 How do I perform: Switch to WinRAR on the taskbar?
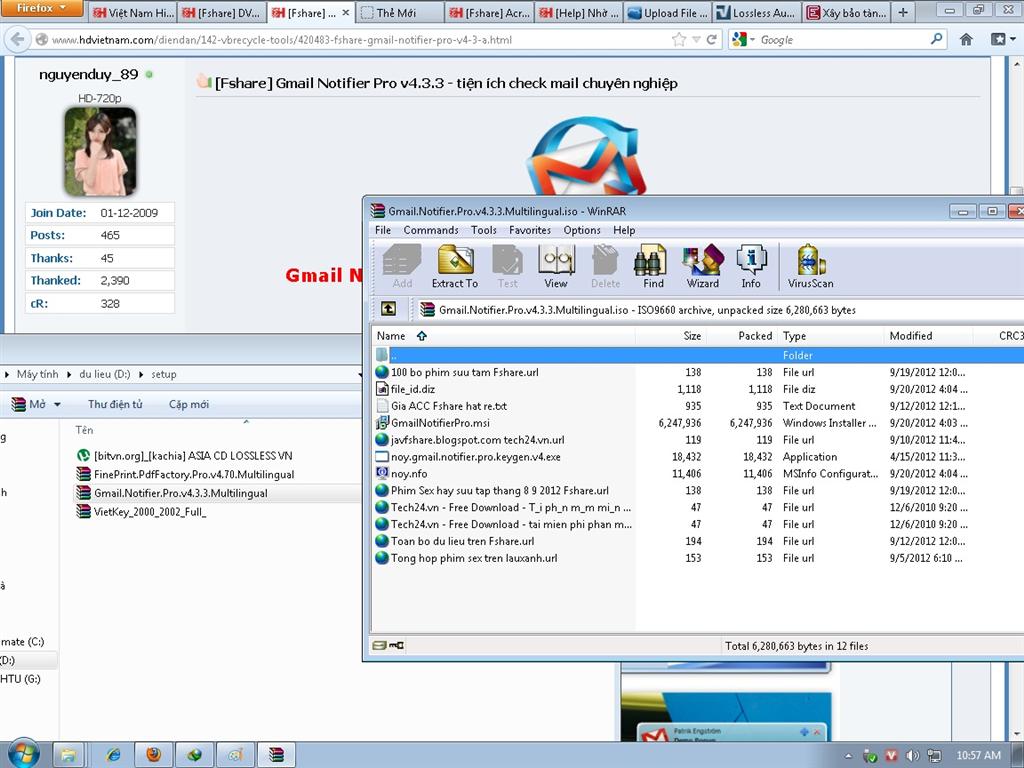(x=277, y=756)
